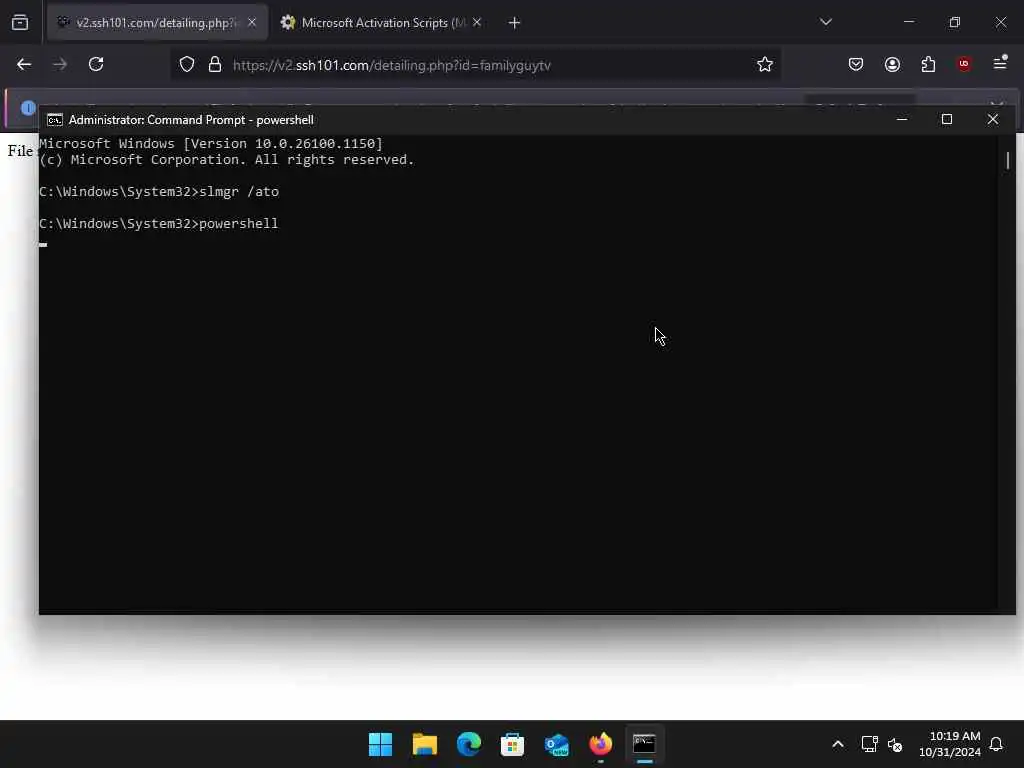Click the Command Prompt vertical scrollbar thumb
The width and height of the screenshot is (1024, 768).
(x=1007, y=160)
